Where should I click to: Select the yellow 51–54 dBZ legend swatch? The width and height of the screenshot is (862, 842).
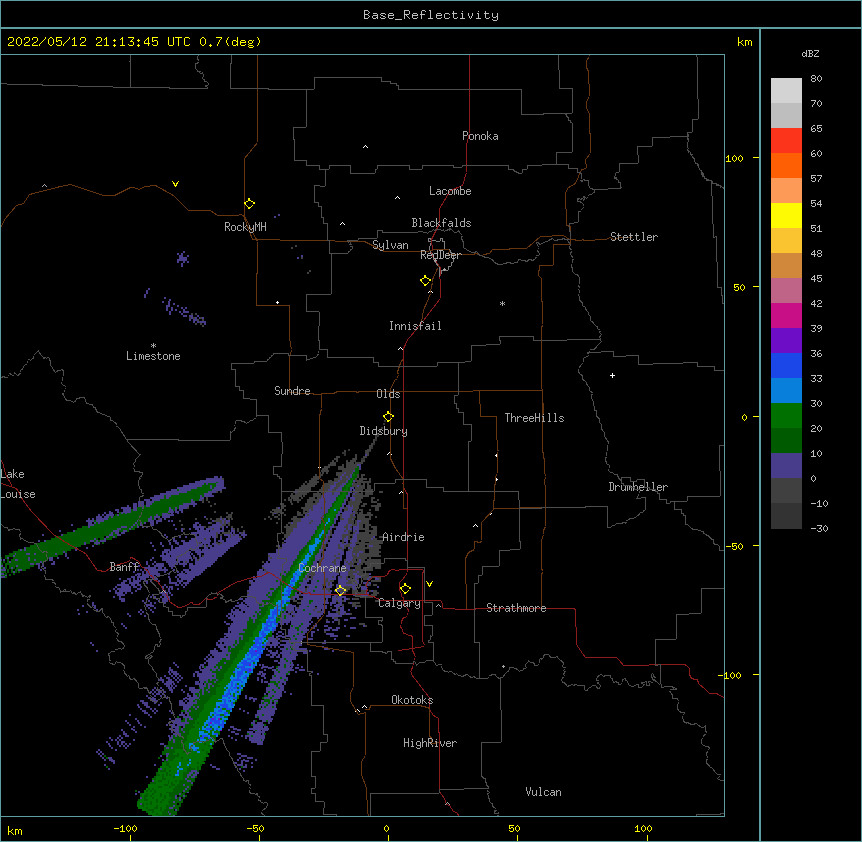coord(786,215)
